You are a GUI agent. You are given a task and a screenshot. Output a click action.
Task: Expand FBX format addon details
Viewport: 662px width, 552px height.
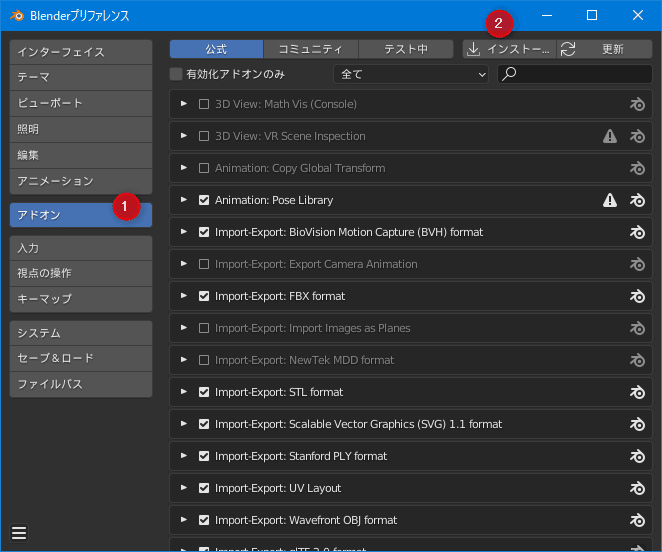(184, 296)
